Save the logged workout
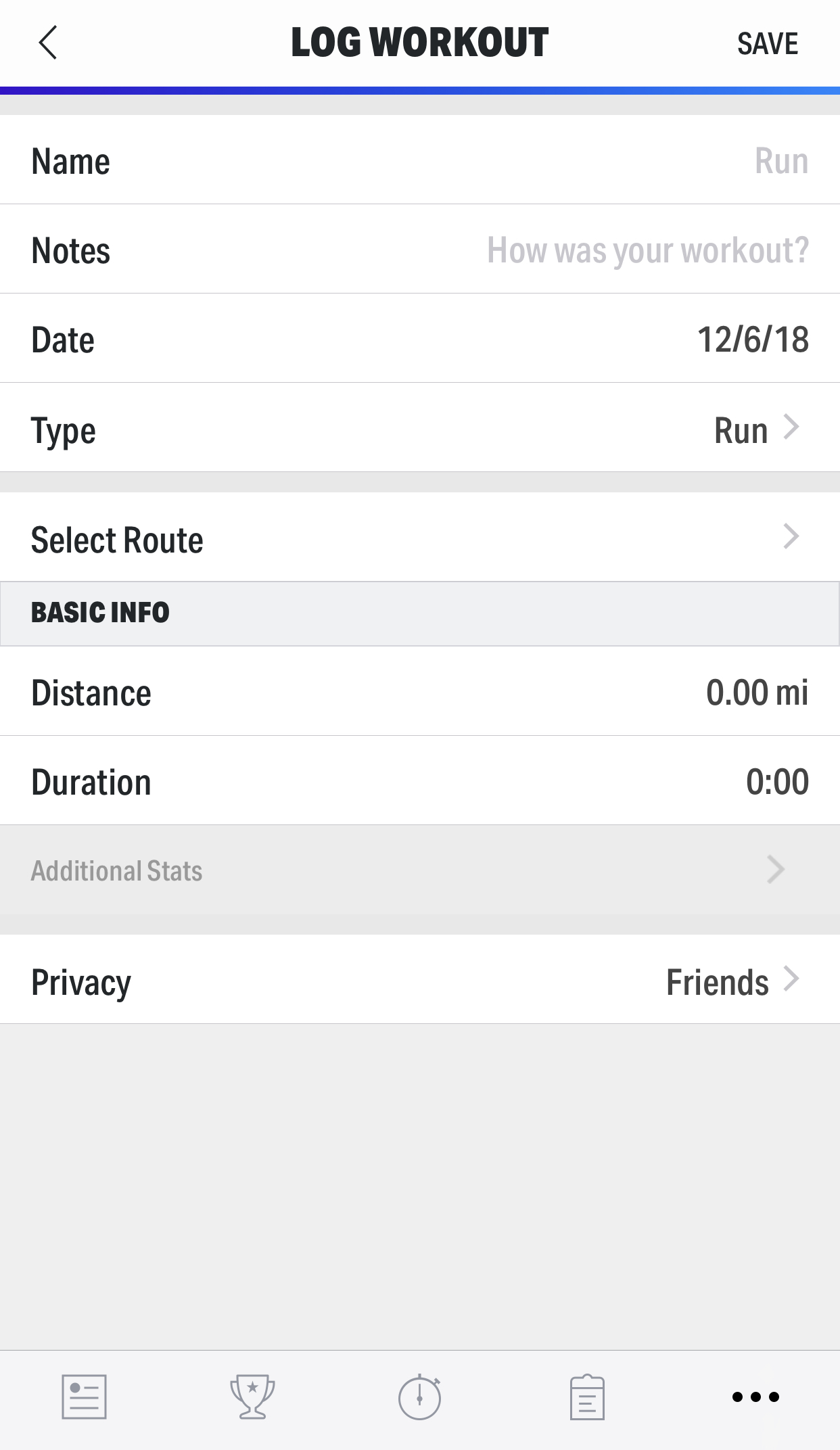The height and width of the screenshot is (1450, 840). coord(768,44)
